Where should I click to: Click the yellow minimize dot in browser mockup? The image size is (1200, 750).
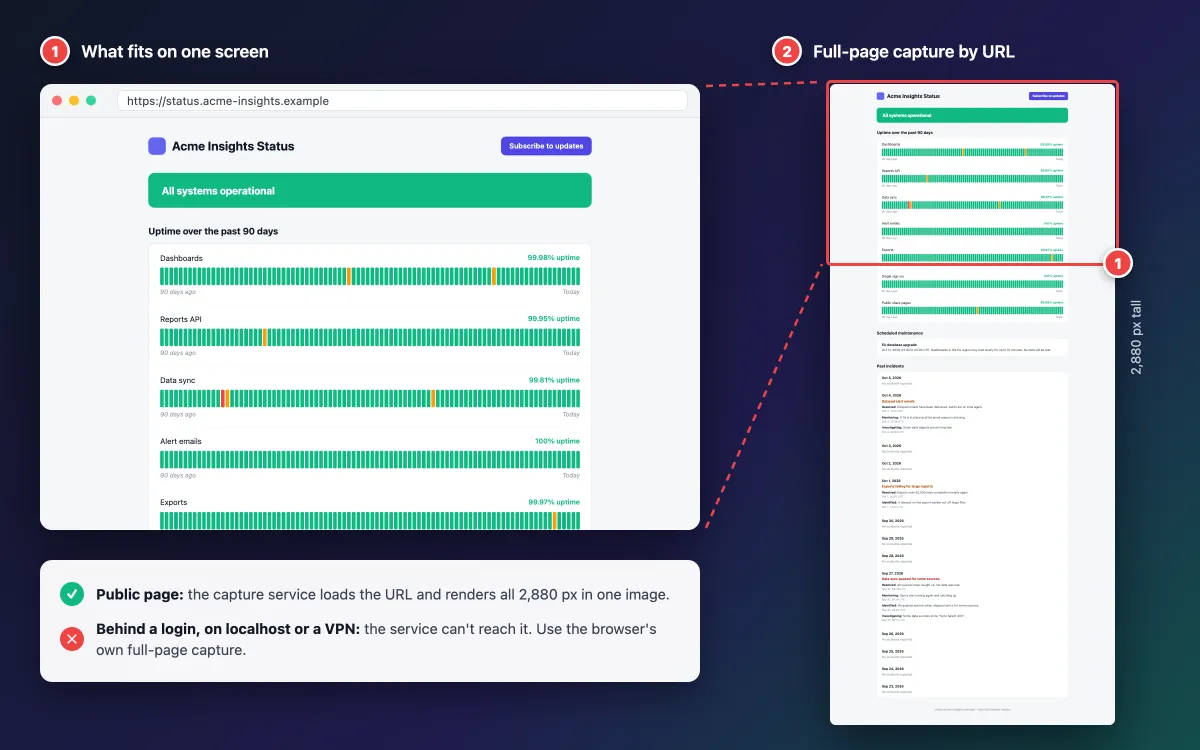[x=74, y=101]
